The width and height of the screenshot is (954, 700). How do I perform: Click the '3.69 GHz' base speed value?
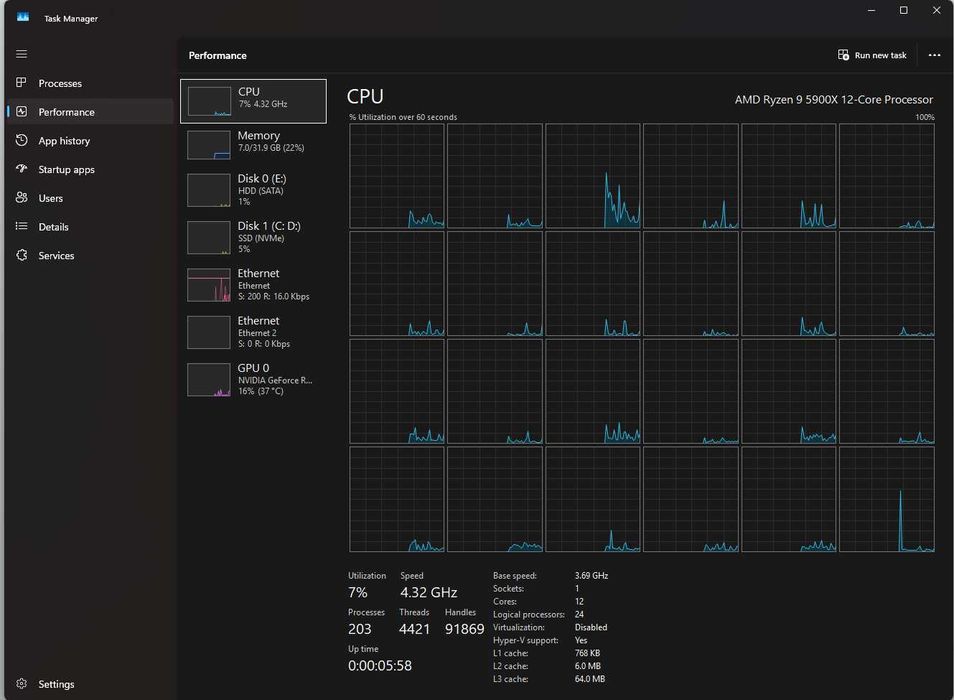pos(591,575)
